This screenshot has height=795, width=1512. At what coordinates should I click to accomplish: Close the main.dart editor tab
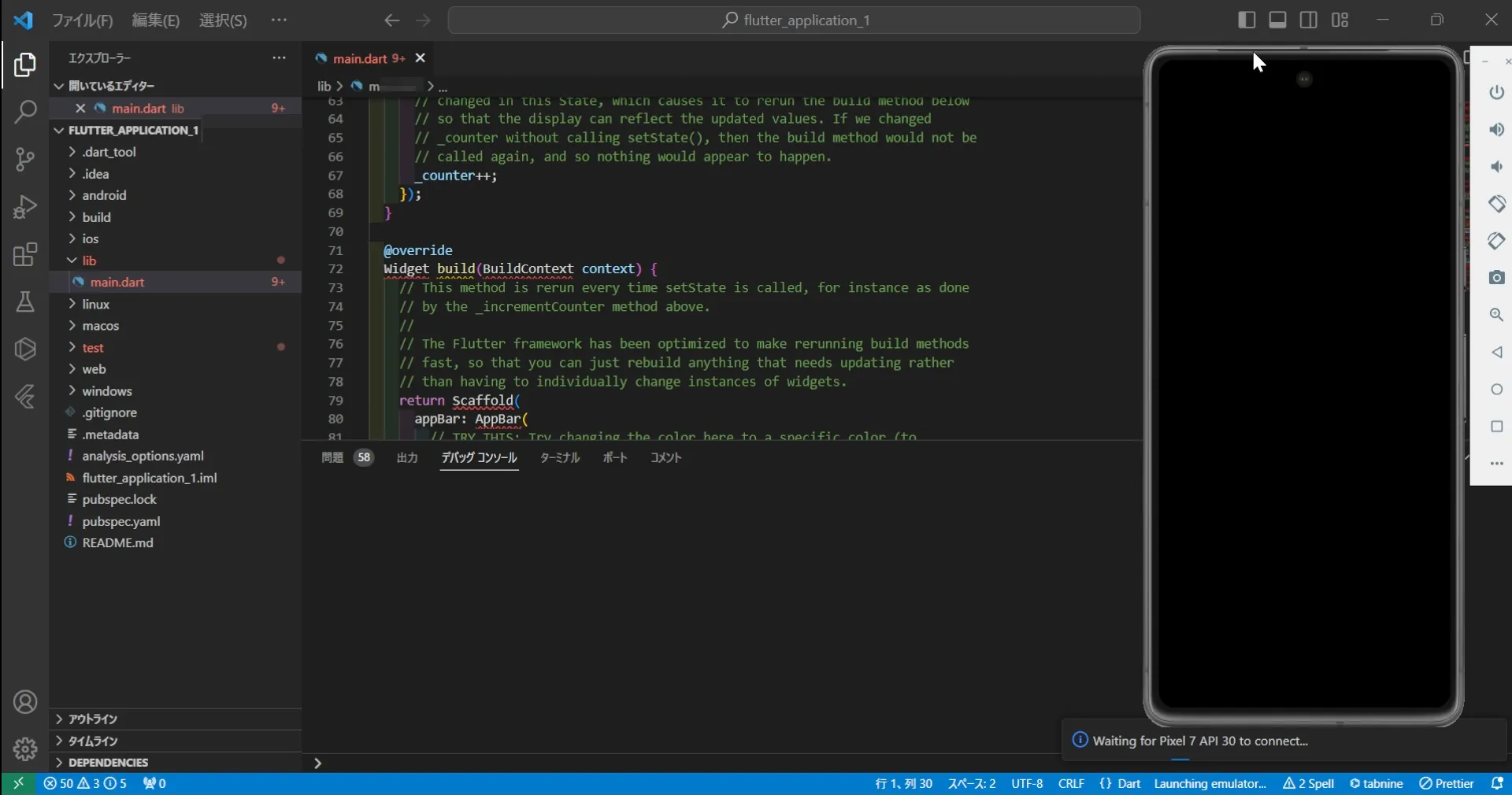421,58
